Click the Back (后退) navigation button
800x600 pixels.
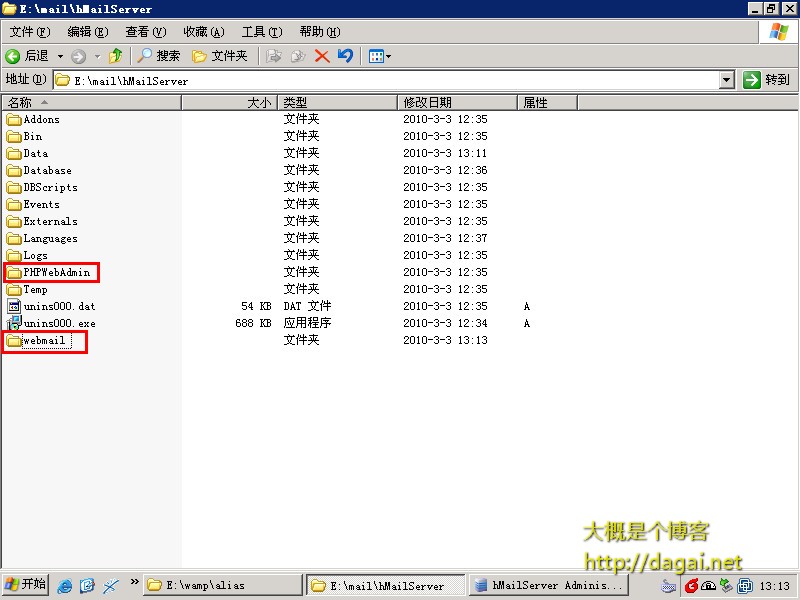27,56
